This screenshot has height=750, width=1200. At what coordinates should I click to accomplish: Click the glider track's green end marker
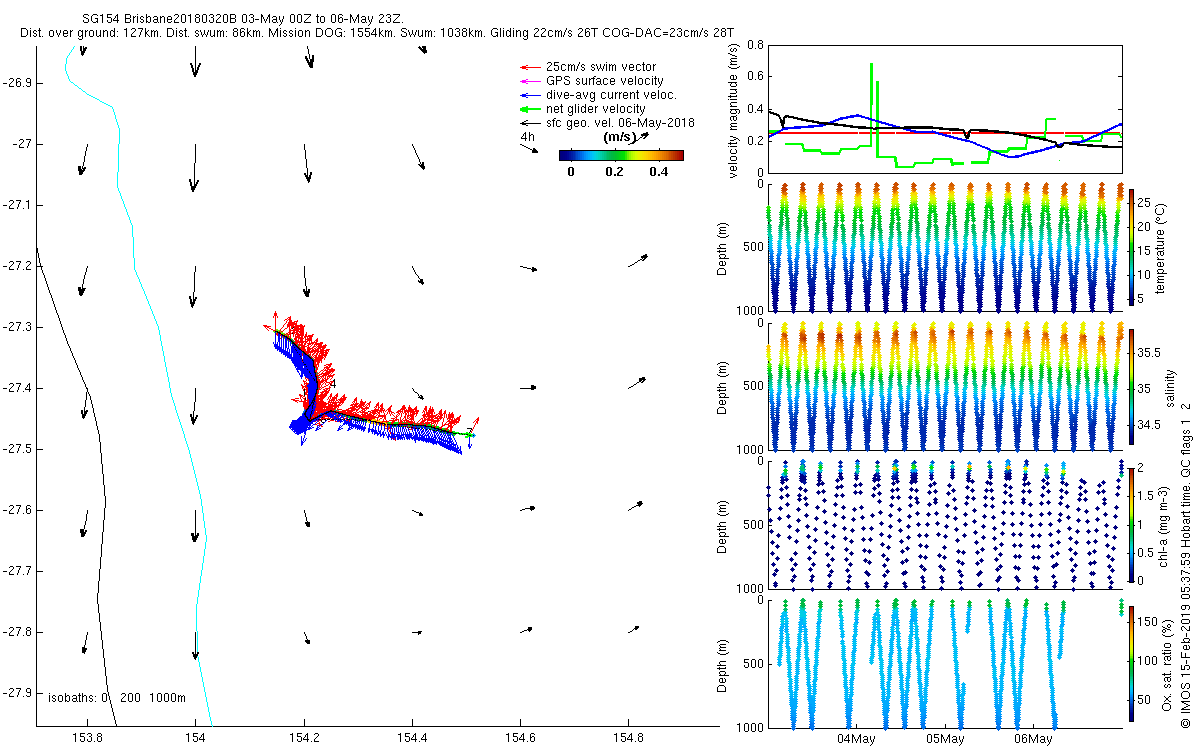click(x=470, y=435)
